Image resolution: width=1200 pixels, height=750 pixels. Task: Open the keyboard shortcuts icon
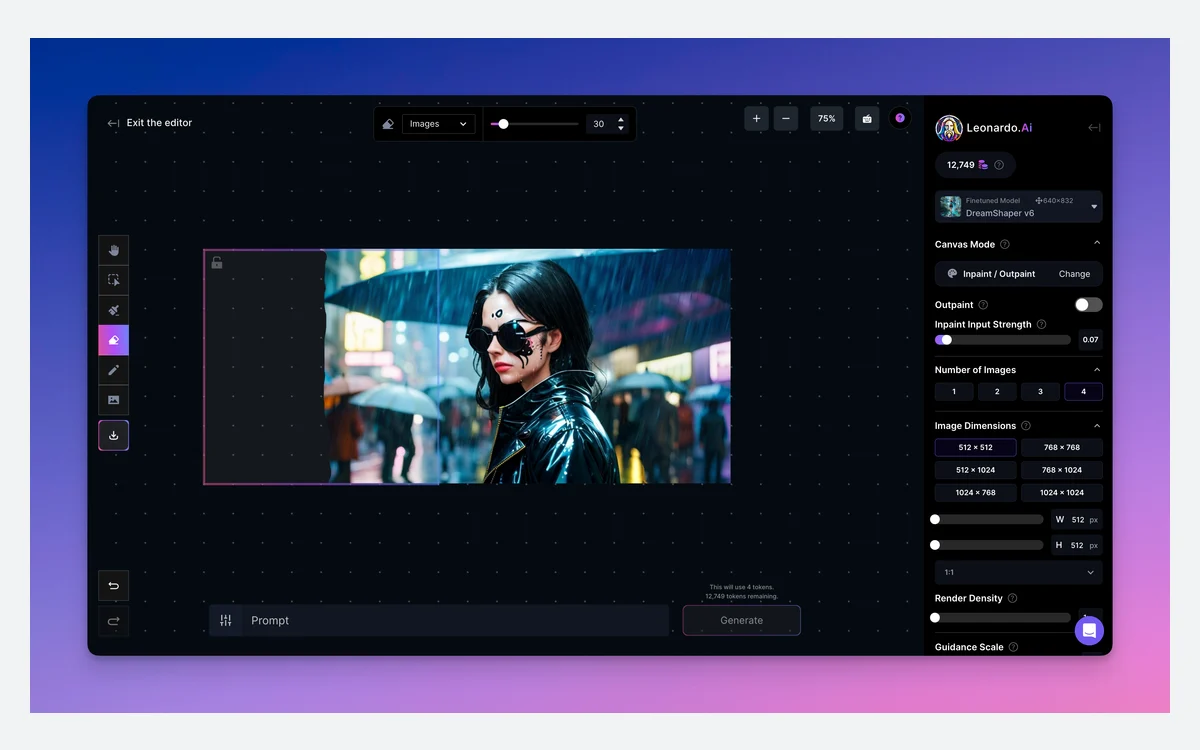[x=867, y=118]
